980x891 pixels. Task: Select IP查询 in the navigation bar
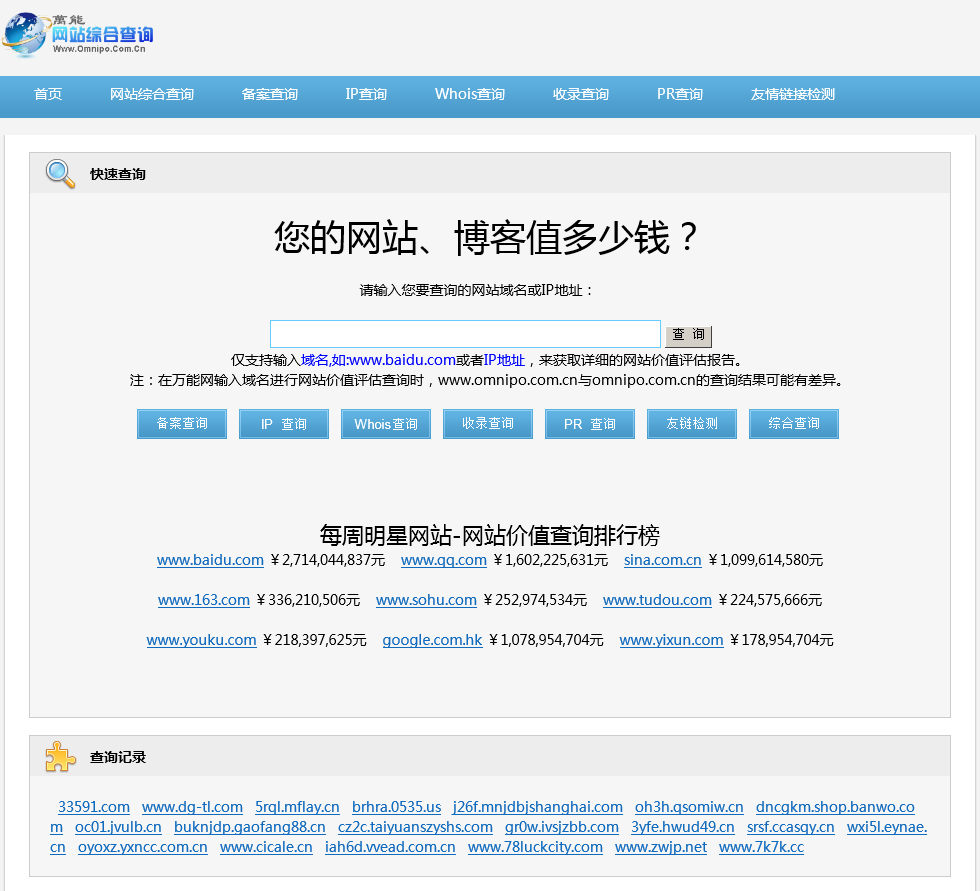[366, 94]
